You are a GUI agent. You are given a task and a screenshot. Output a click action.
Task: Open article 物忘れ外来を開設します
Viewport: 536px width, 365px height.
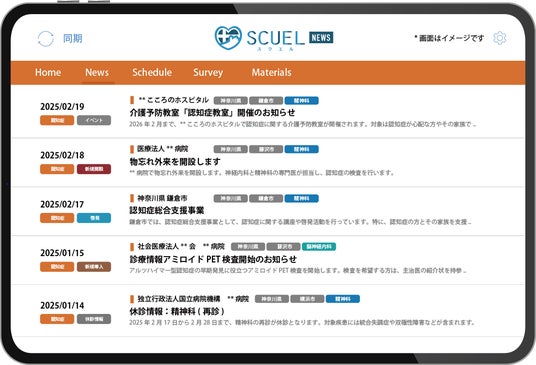[x=175, y=161]
